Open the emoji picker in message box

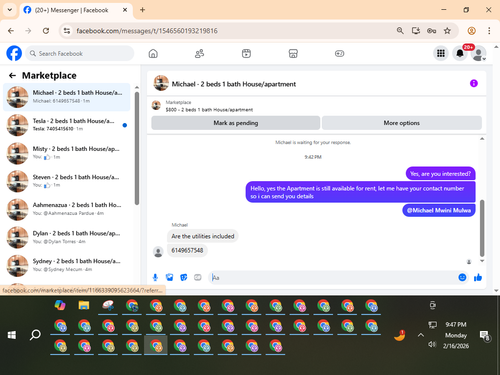462,277
